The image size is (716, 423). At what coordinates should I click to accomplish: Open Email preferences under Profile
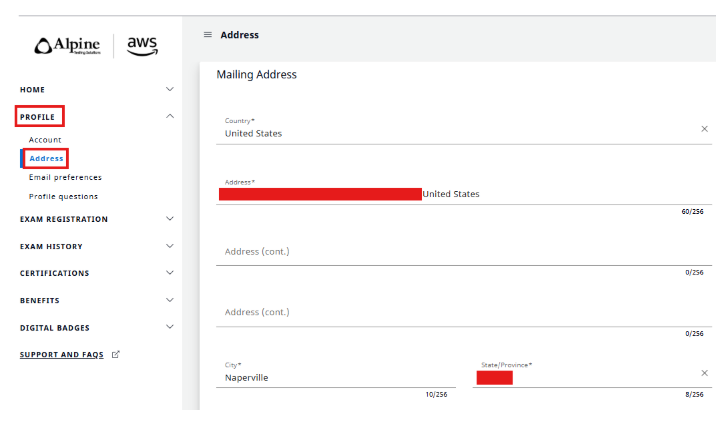[65, 177]
